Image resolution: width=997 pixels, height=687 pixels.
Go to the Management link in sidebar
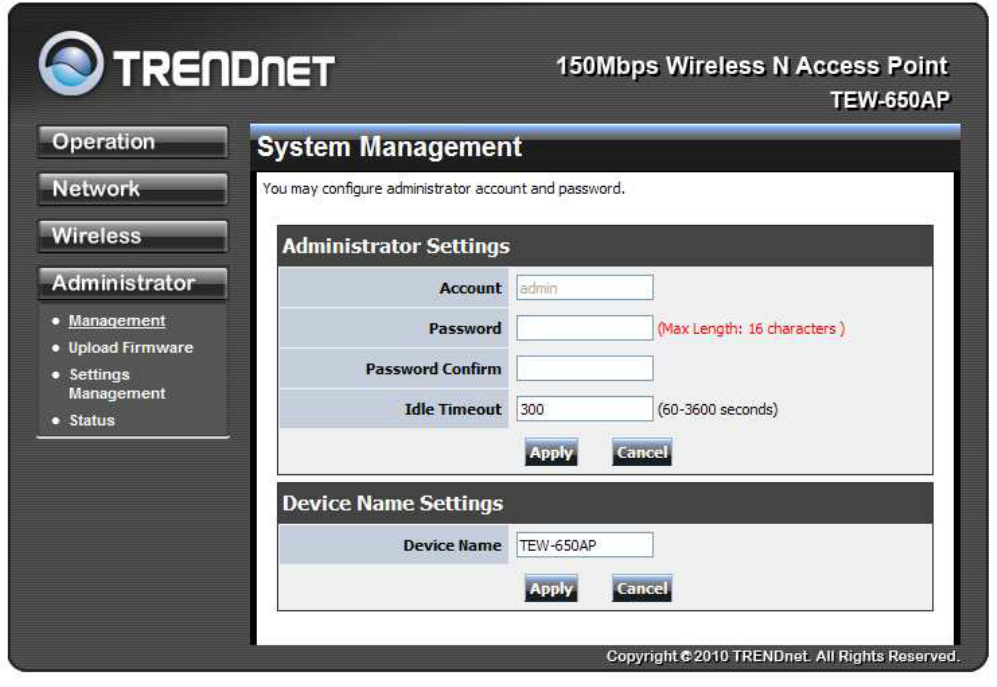[x=117, y=321]
